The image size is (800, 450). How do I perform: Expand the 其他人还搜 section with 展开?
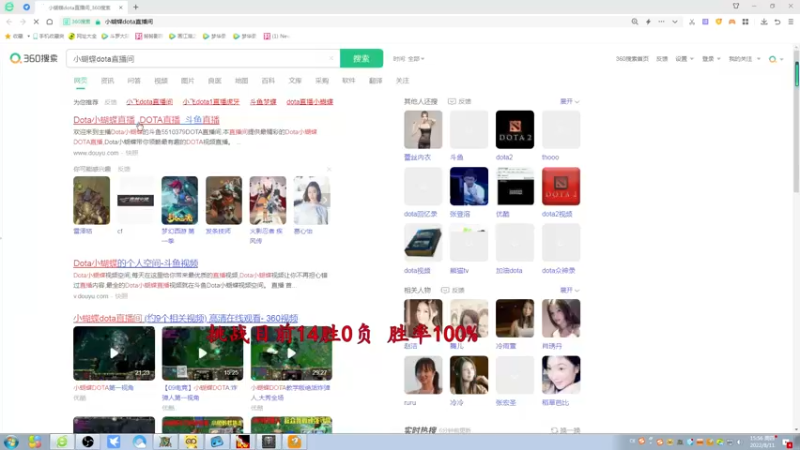tap(569, 102)
